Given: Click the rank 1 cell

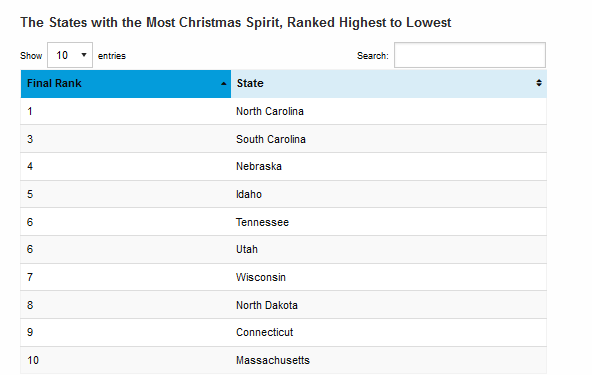Looking at the screenshot, I should coord(126,111).
